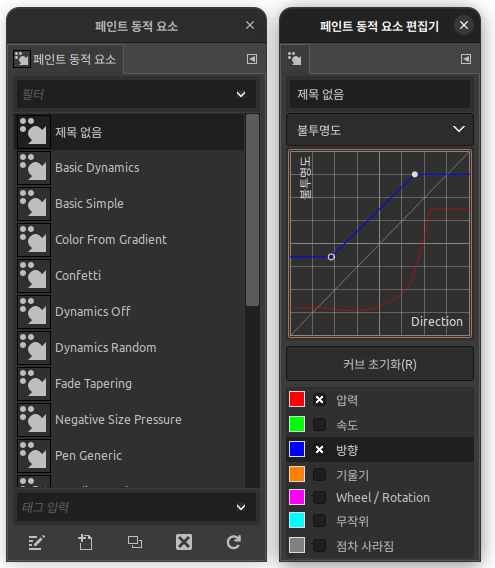Switch to the 페인트 동적 요소 dock tab

tap(65, 59)
